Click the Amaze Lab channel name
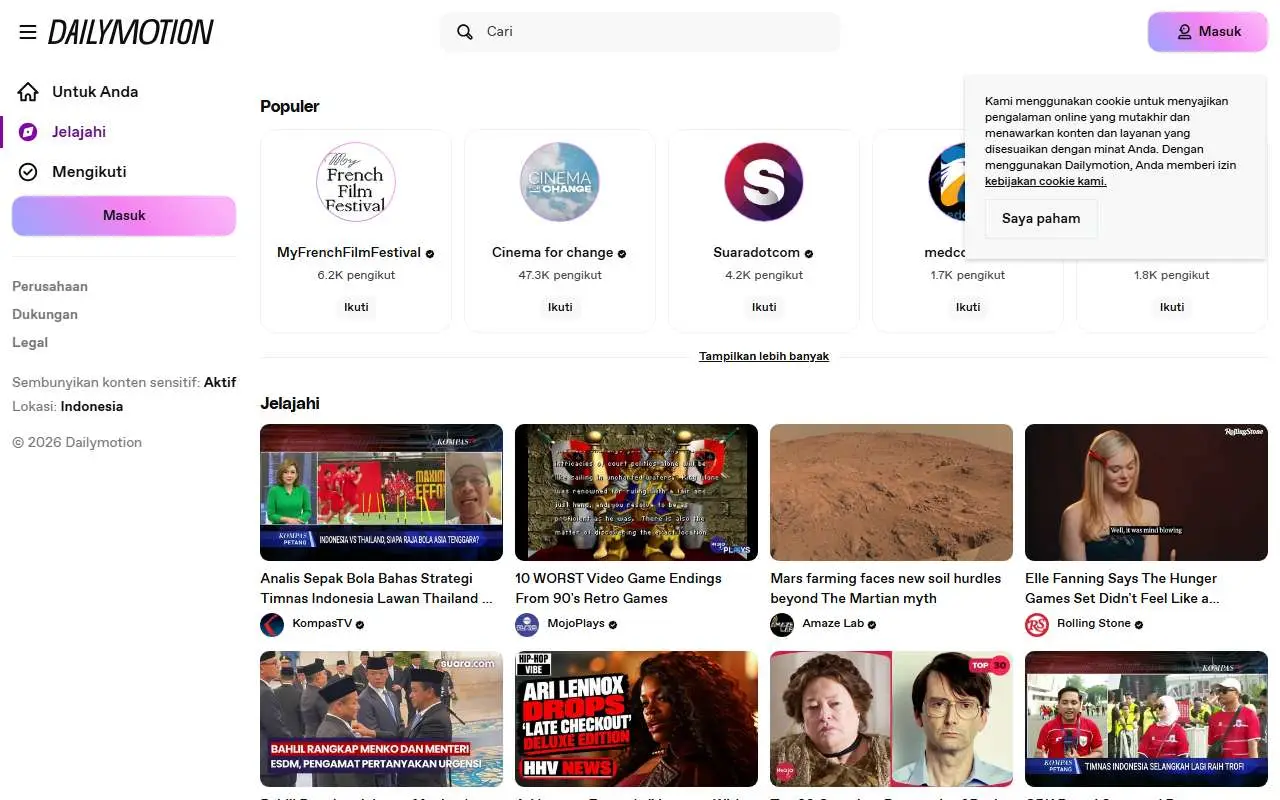 833,624
